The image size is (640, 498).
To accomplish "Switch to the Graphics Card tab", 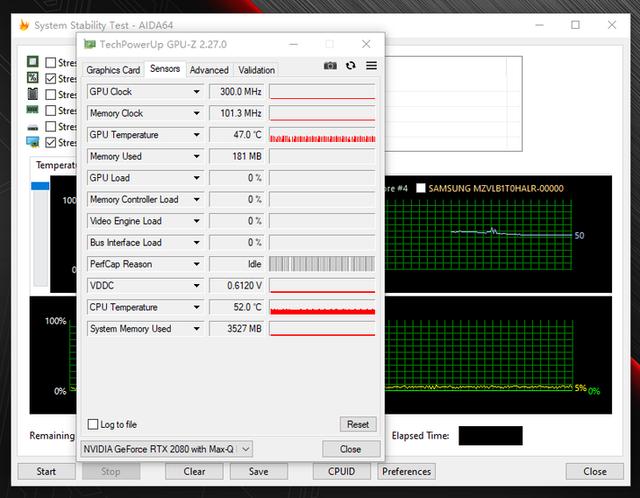I will [x=113, y=70].
